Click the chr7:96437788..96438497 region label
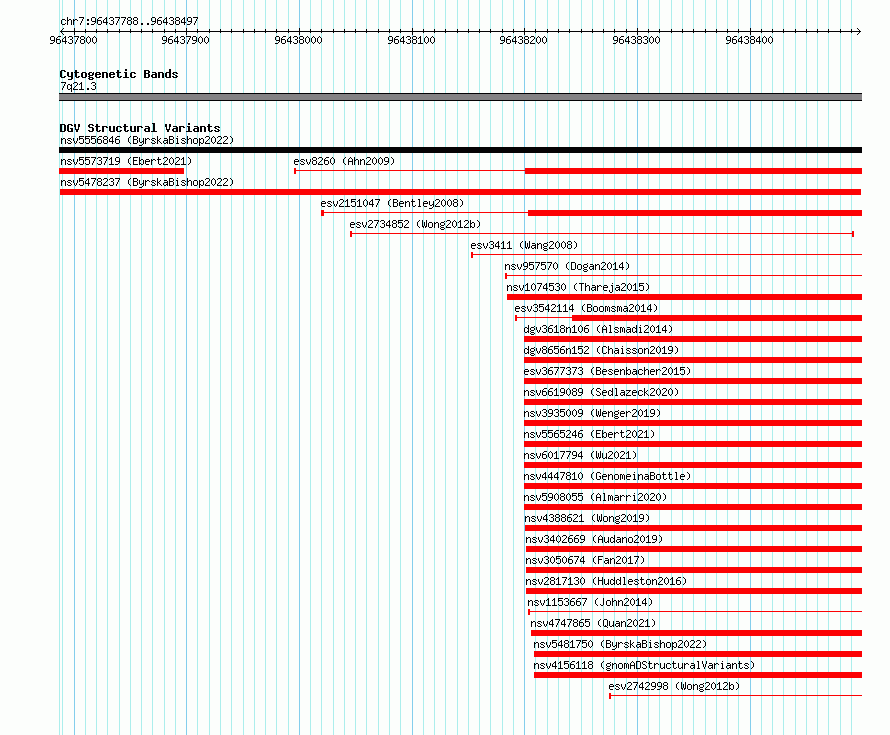890x735 pixels. (x=129, y=21)
